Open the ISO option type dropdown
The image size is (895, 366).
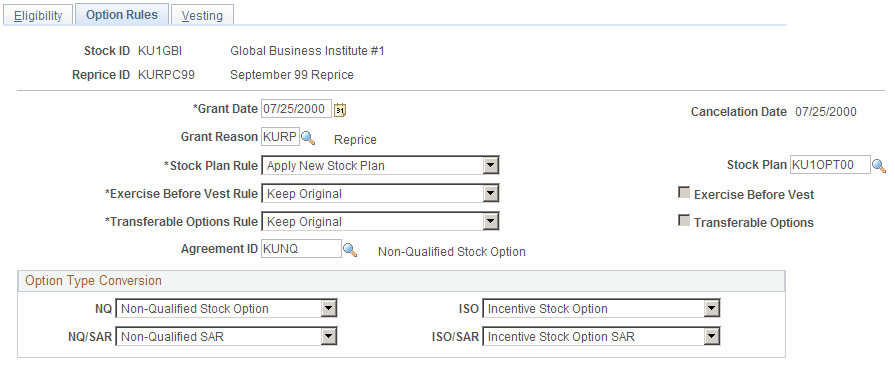[x=602, y=309]
